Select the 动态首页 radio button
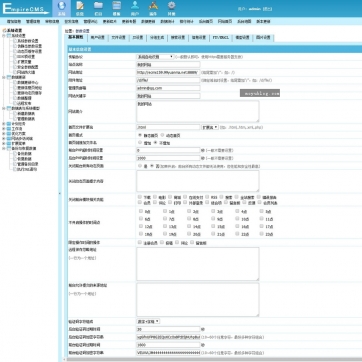The width and height of the screenshot is (362, 362). [x=162, y=135]
